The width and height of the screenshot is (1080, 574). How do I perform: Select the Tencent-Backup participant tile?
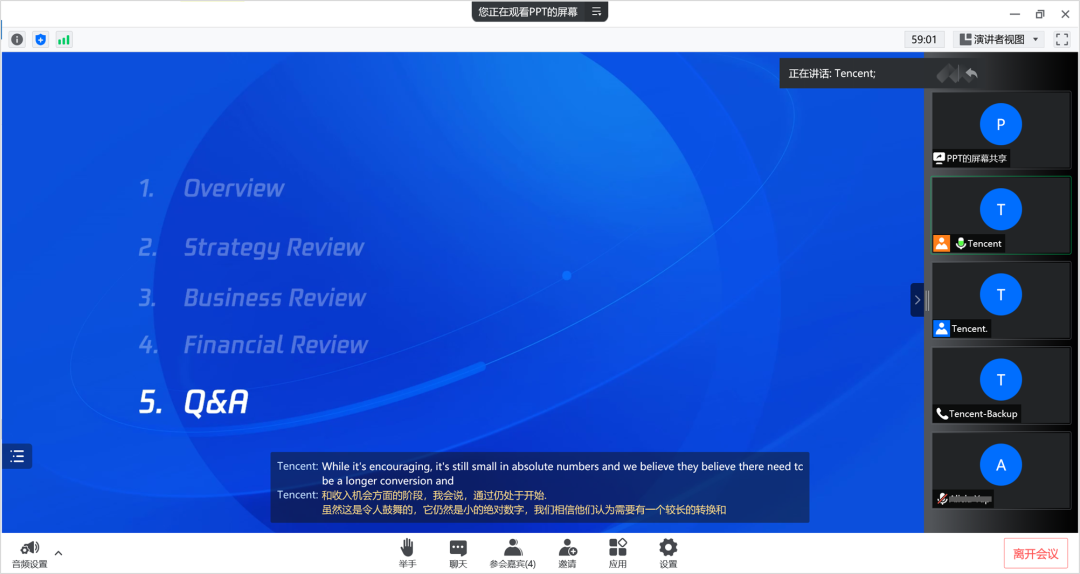click(1001, 384)
